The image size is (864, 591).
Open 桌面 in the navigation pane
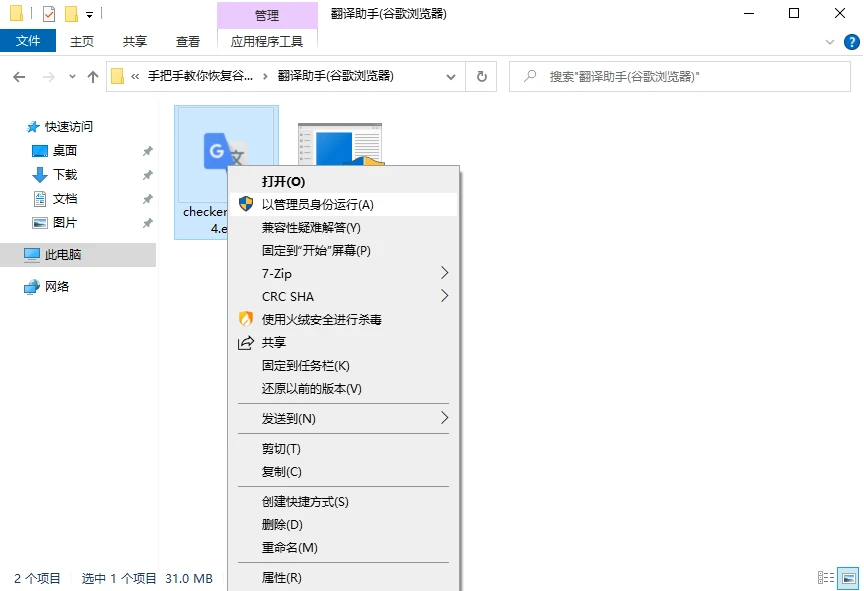click(x=64, y=150)
